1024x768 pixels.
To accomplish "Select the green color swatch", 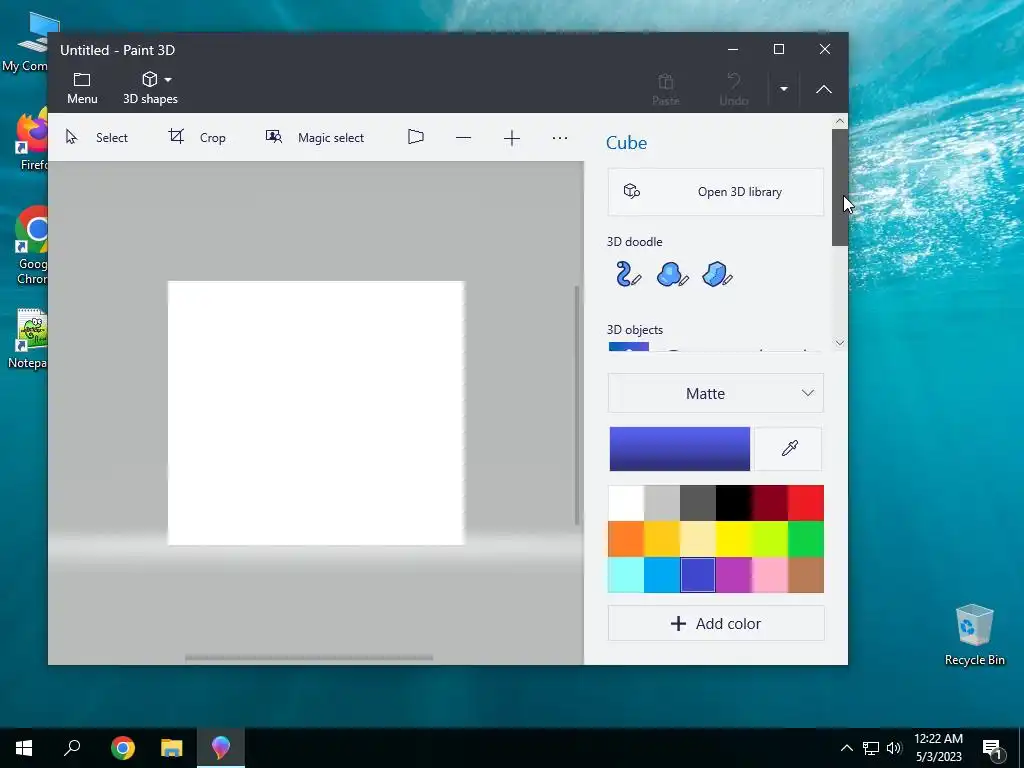I will 806,539.
